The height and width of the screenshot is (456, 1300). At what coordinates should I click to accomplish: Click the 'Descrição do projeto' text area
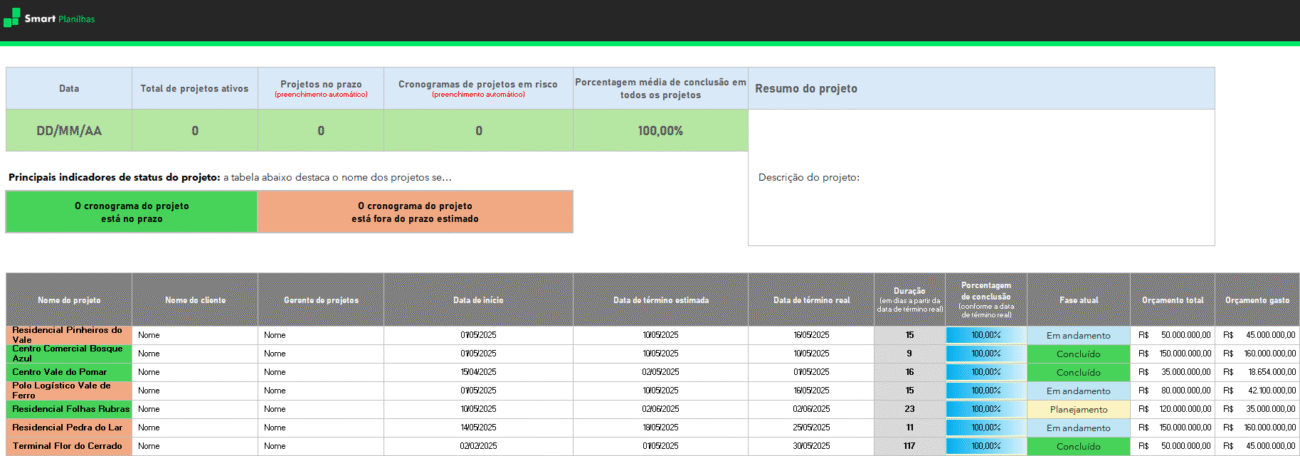point(981,178)
